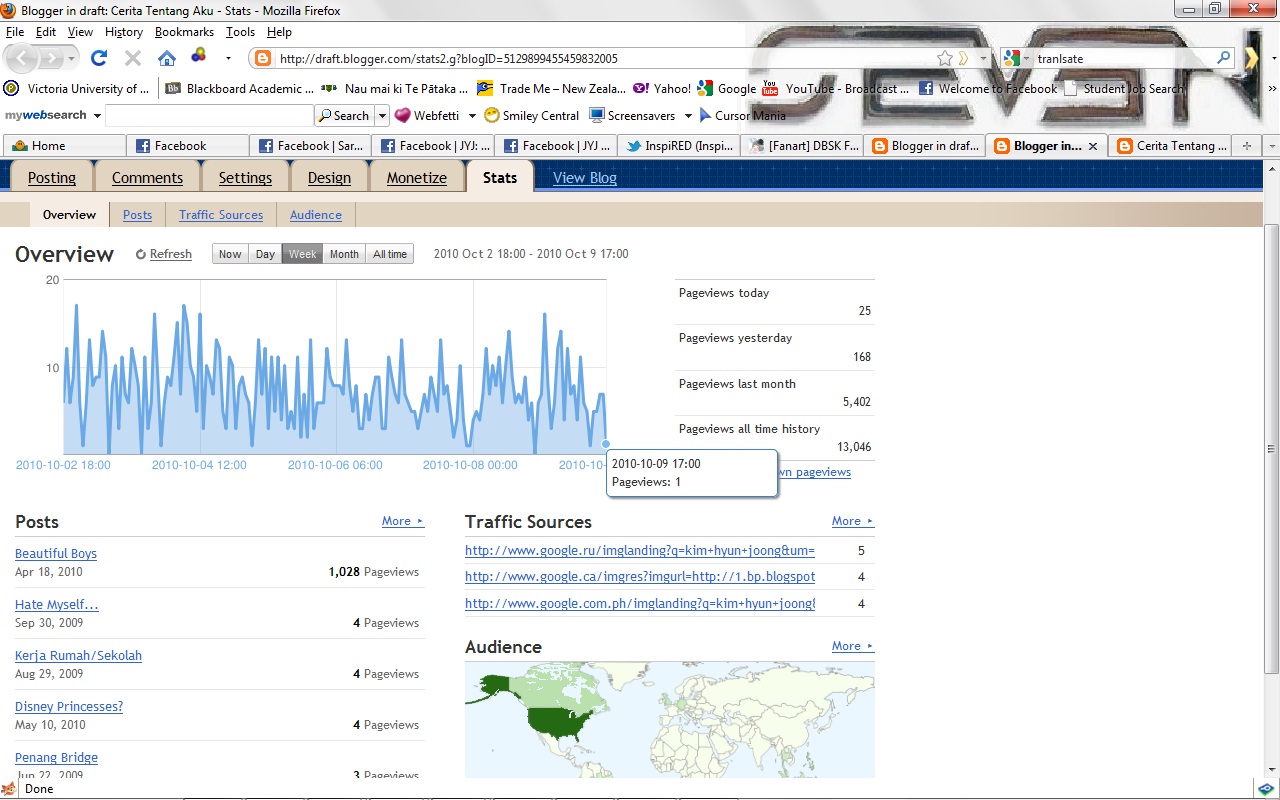Click the mywebsearch input field
The image size is (1280, 800).
pyautogui.click(x=209, y=116)
